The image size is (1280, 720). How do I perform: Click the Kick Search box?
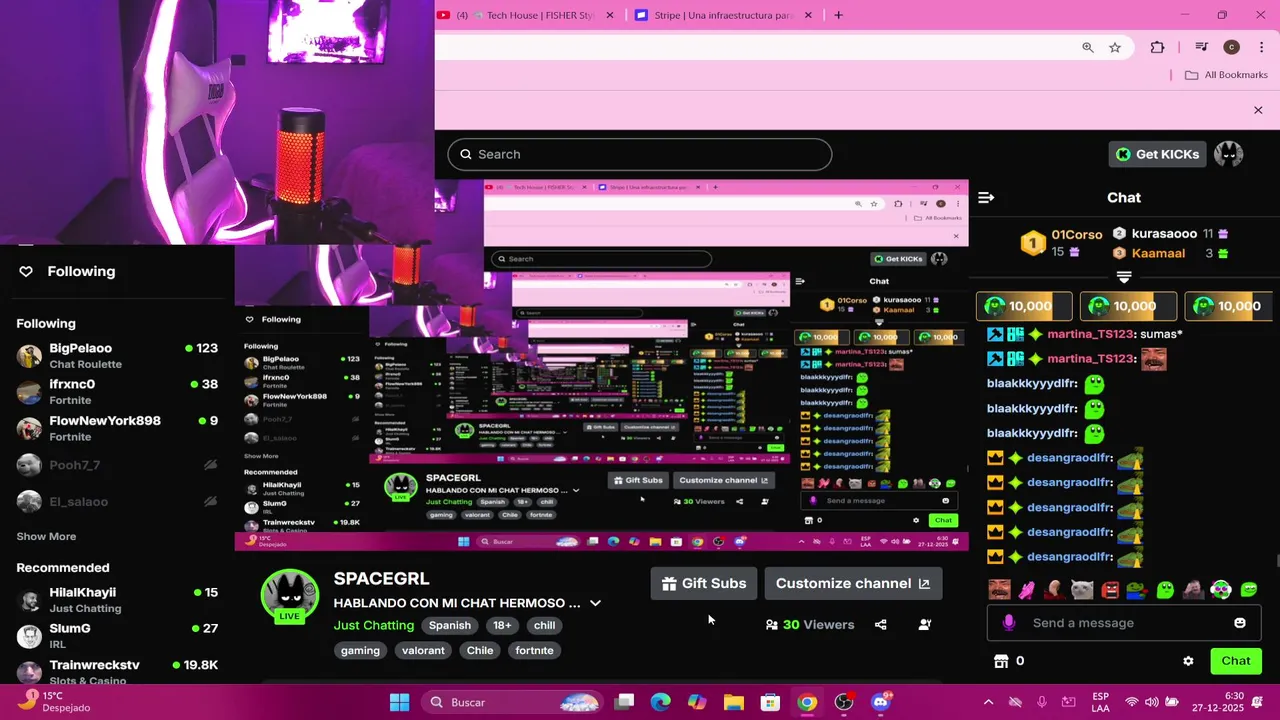tap(640, 154)
